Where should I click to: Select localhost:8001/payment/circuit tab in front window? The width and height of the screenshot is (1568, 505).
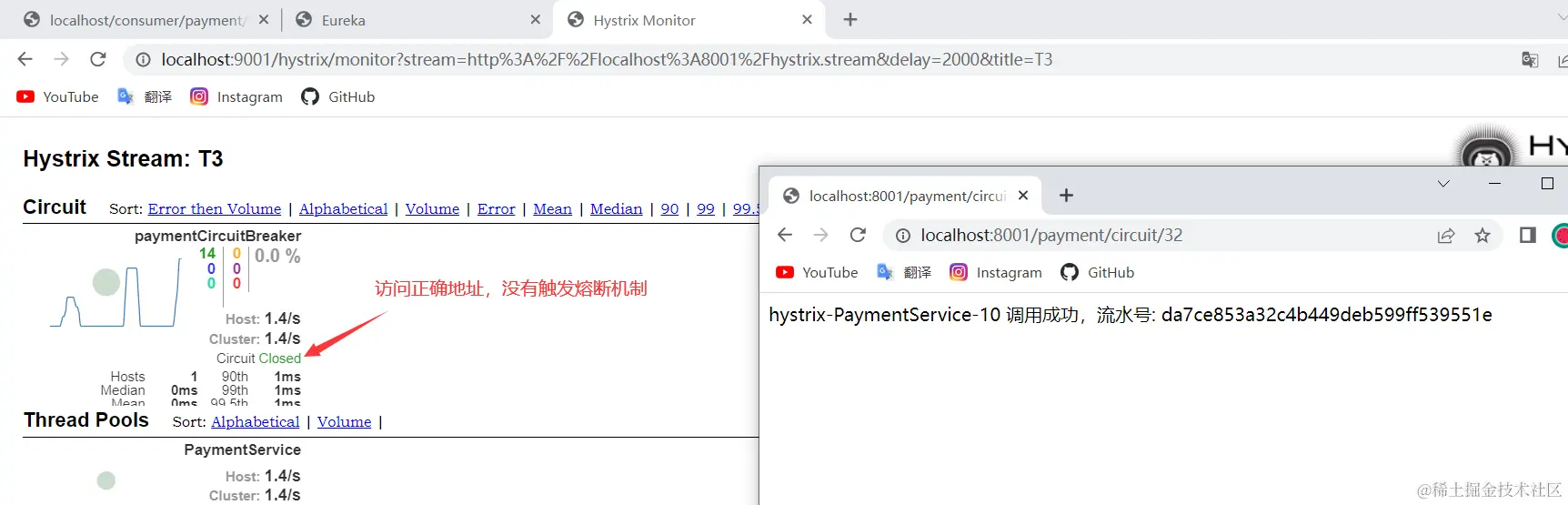click(906, 196)
